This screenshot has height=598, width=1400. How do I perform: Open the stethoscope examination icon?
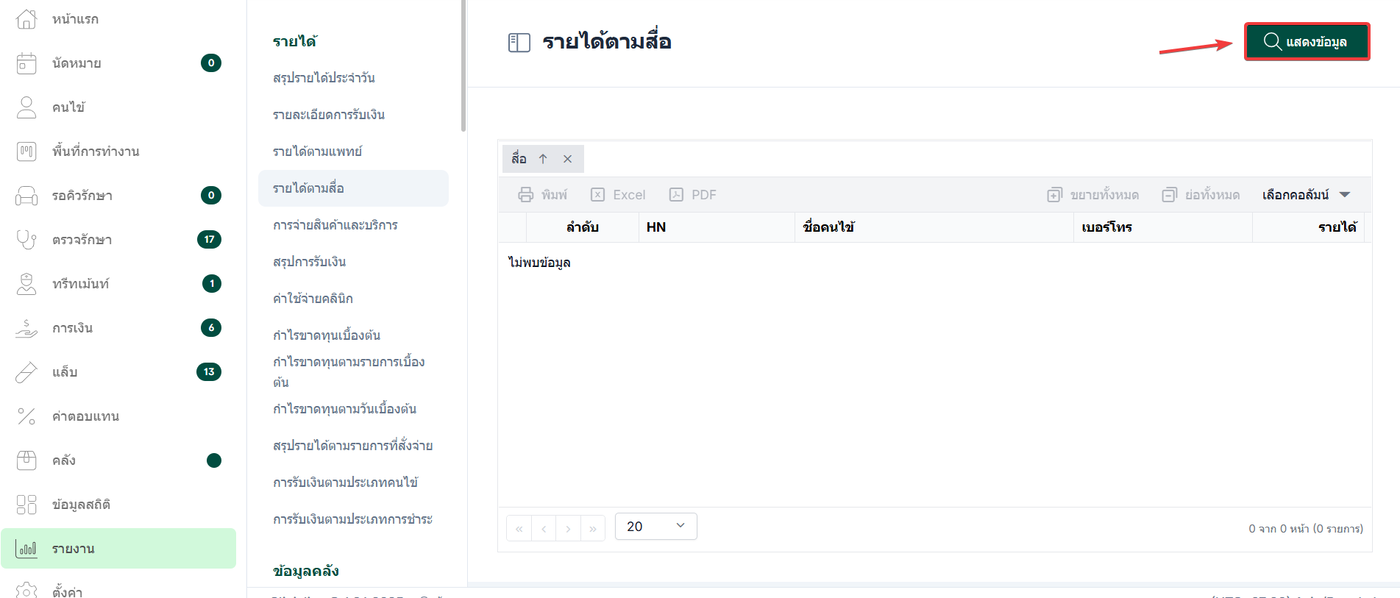(27, 239)
